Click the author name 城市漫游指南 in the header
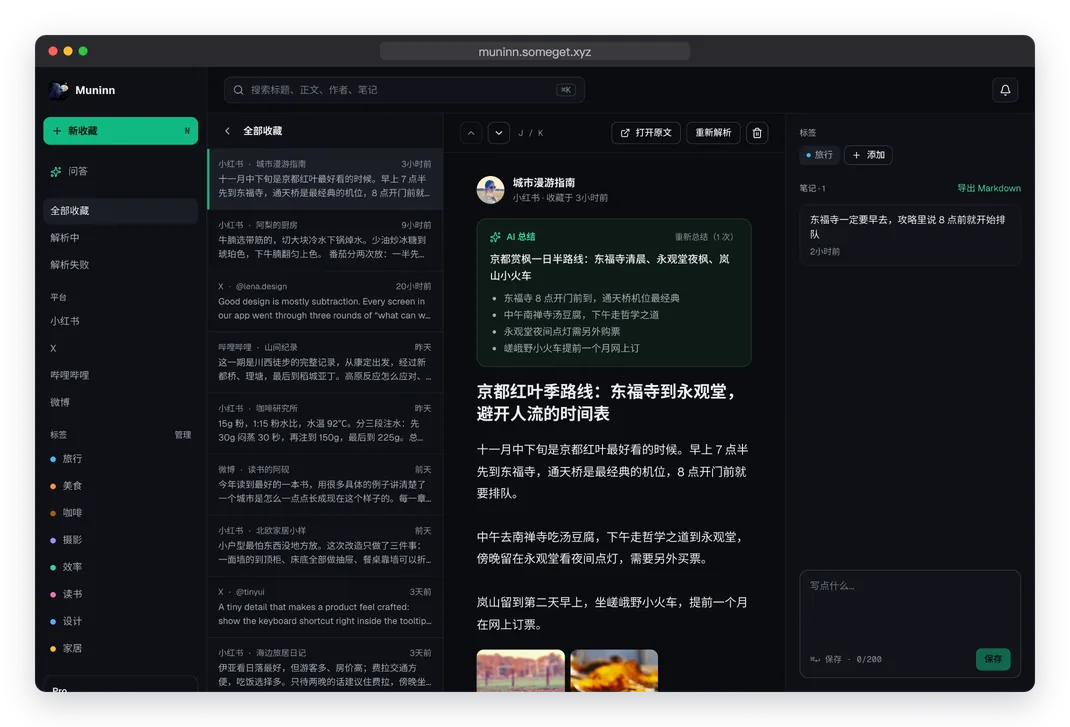This screenshot has height=727, width=1070. coord(544,183)
